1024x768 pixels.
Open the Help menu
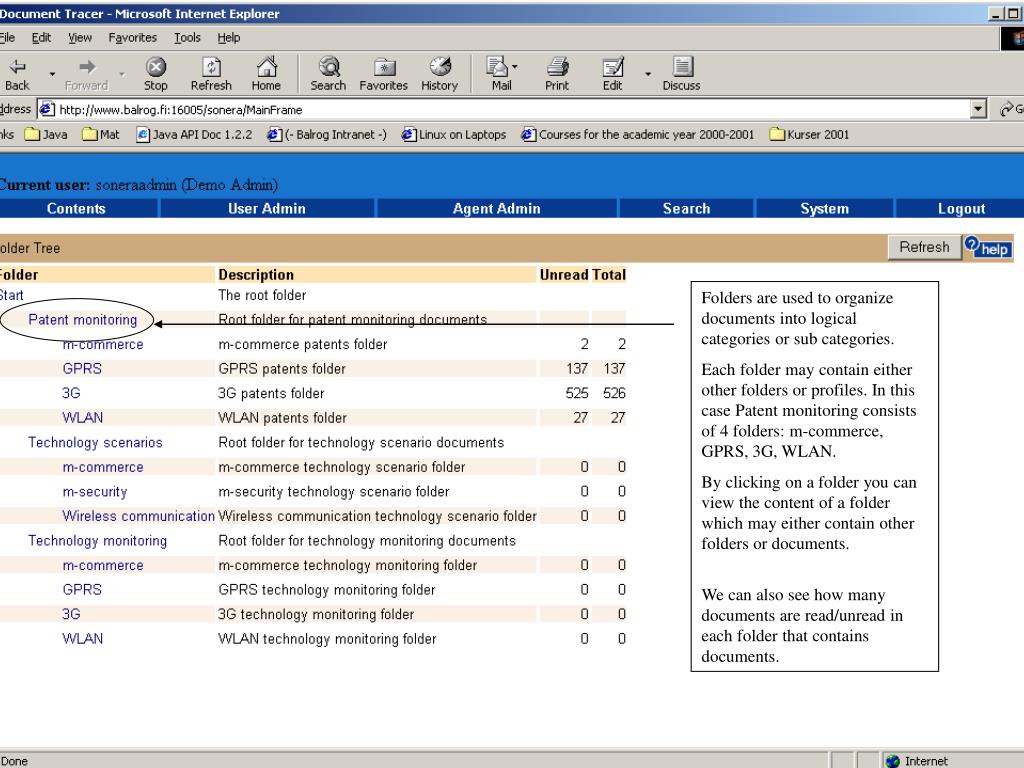229,38
